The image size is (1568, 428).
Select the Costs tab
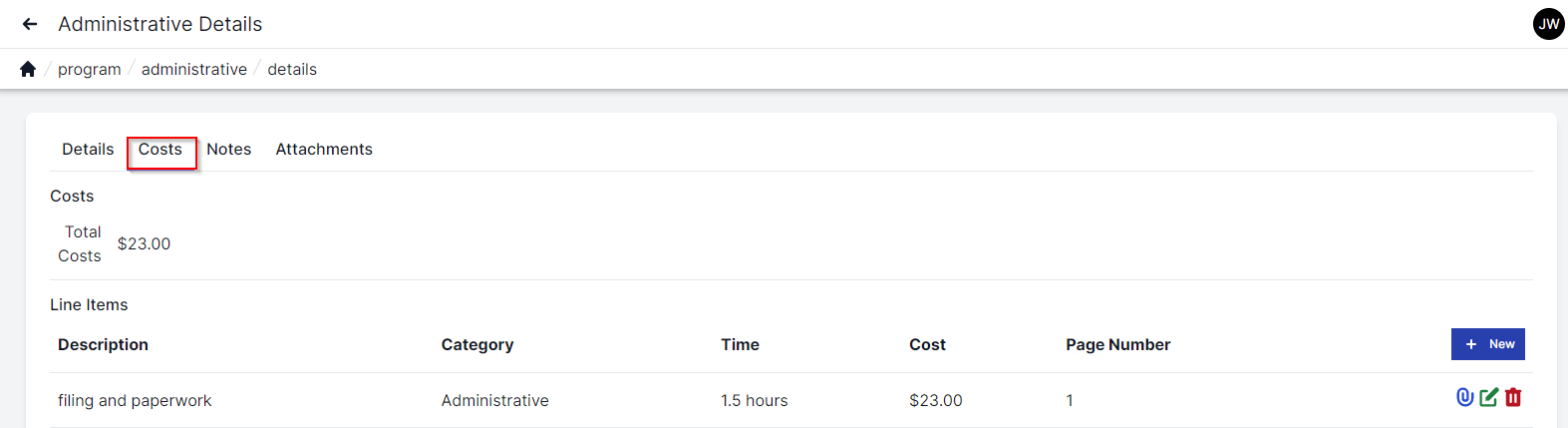coord(160,150)
